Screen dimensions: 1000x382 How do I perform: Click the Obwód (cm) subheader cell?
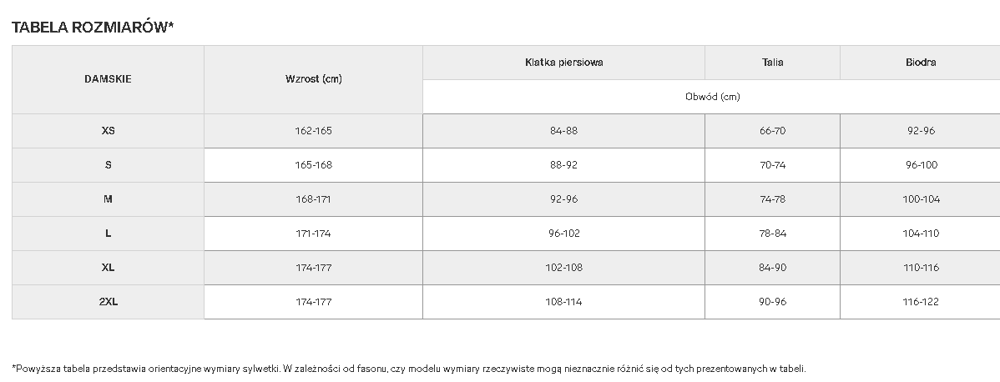click(x=712, y=97)
